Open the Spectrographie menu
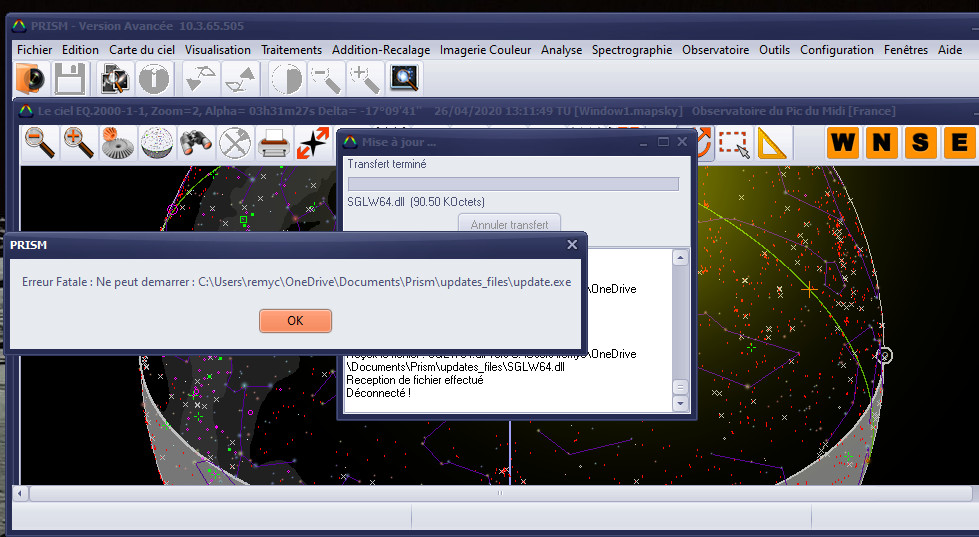The width and height of the screenshot is (979, 537). click(x=631, y=49)
